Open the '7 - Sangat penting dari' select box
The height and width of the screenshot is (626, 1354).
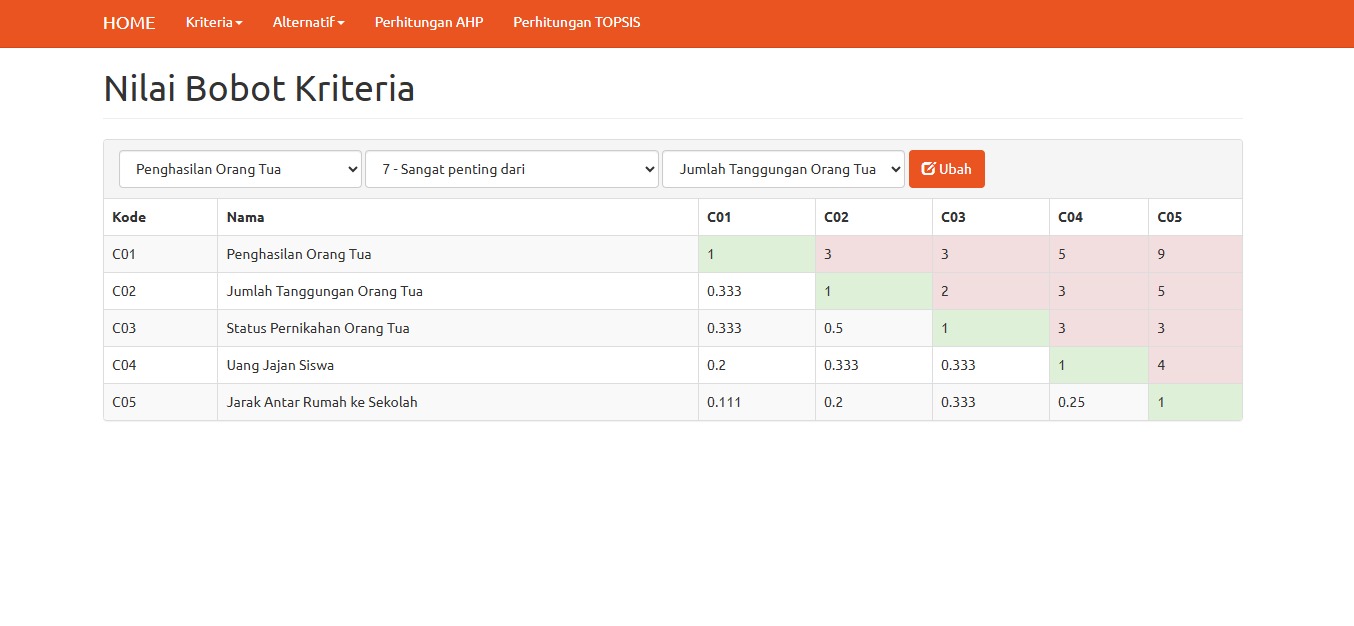tap(512, 169)
